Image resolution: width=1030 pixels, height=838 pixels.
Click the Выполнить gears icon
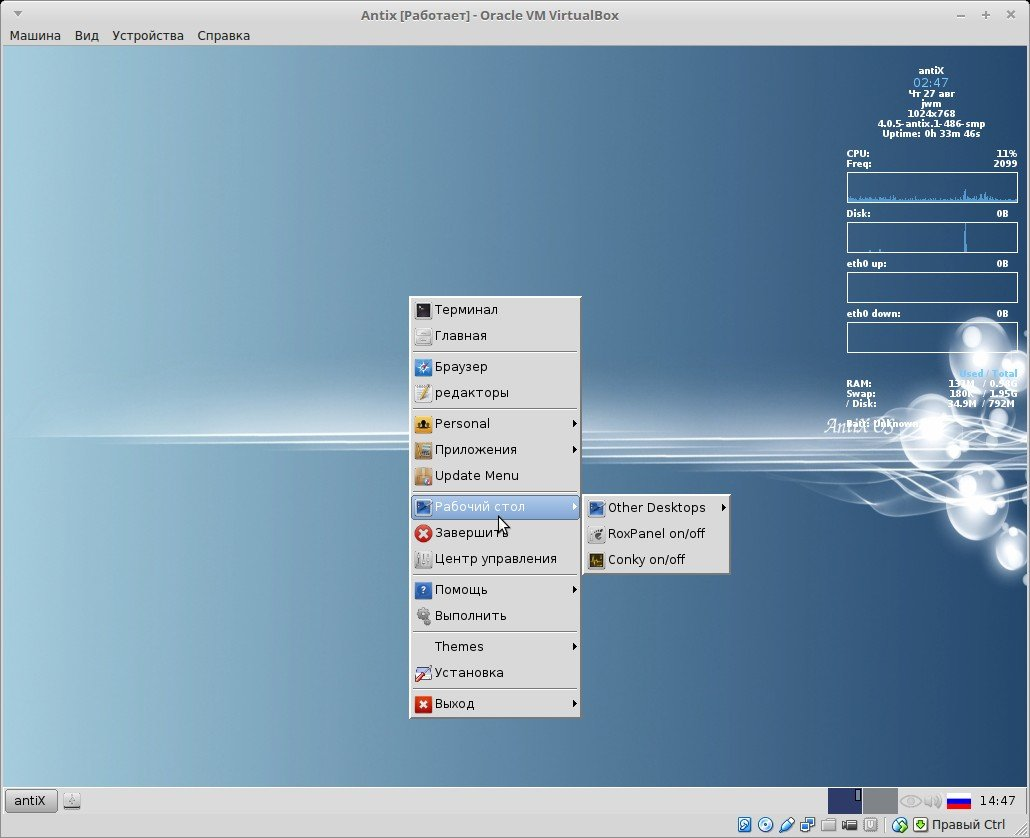coord(423,616)
